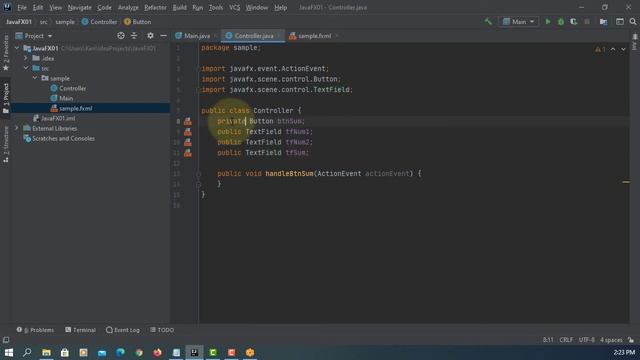
Task: Open the Terminal tool window
Action: coord(80,330)
